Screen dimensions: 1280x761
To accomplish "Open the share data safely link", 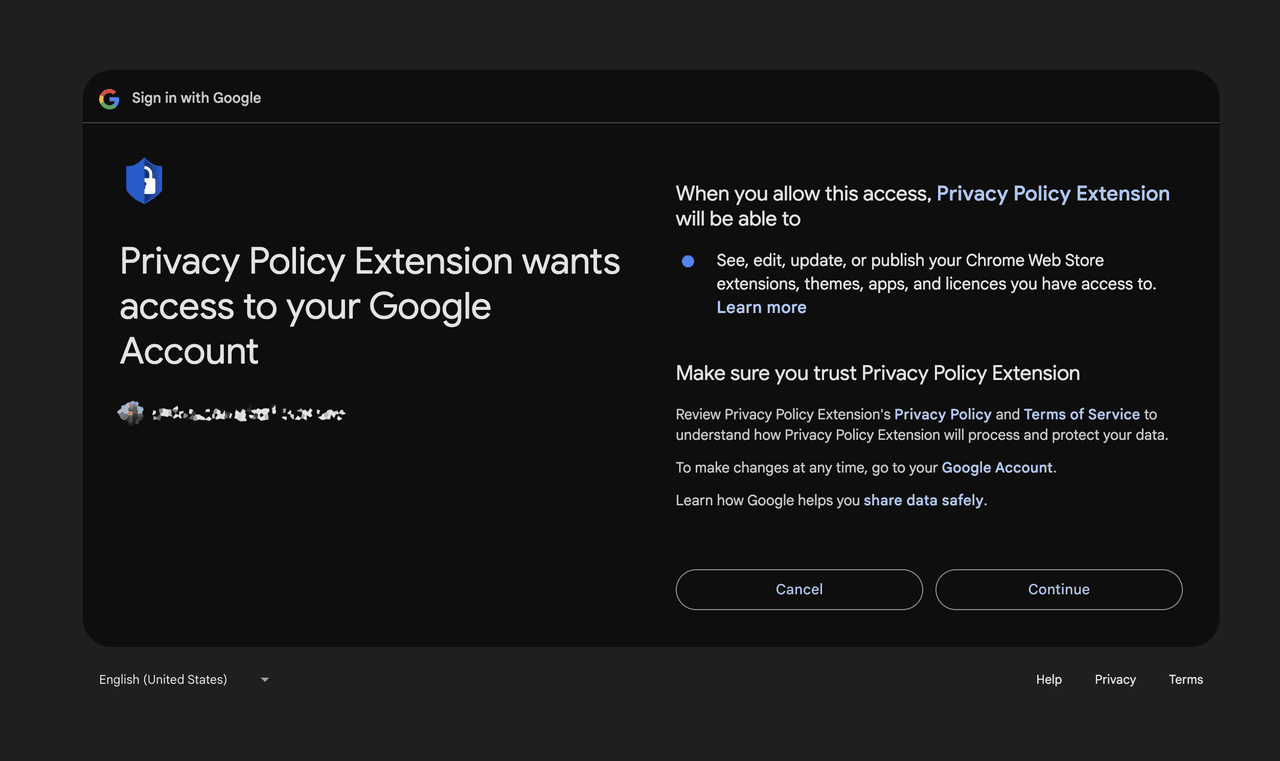I will (923, 500).
